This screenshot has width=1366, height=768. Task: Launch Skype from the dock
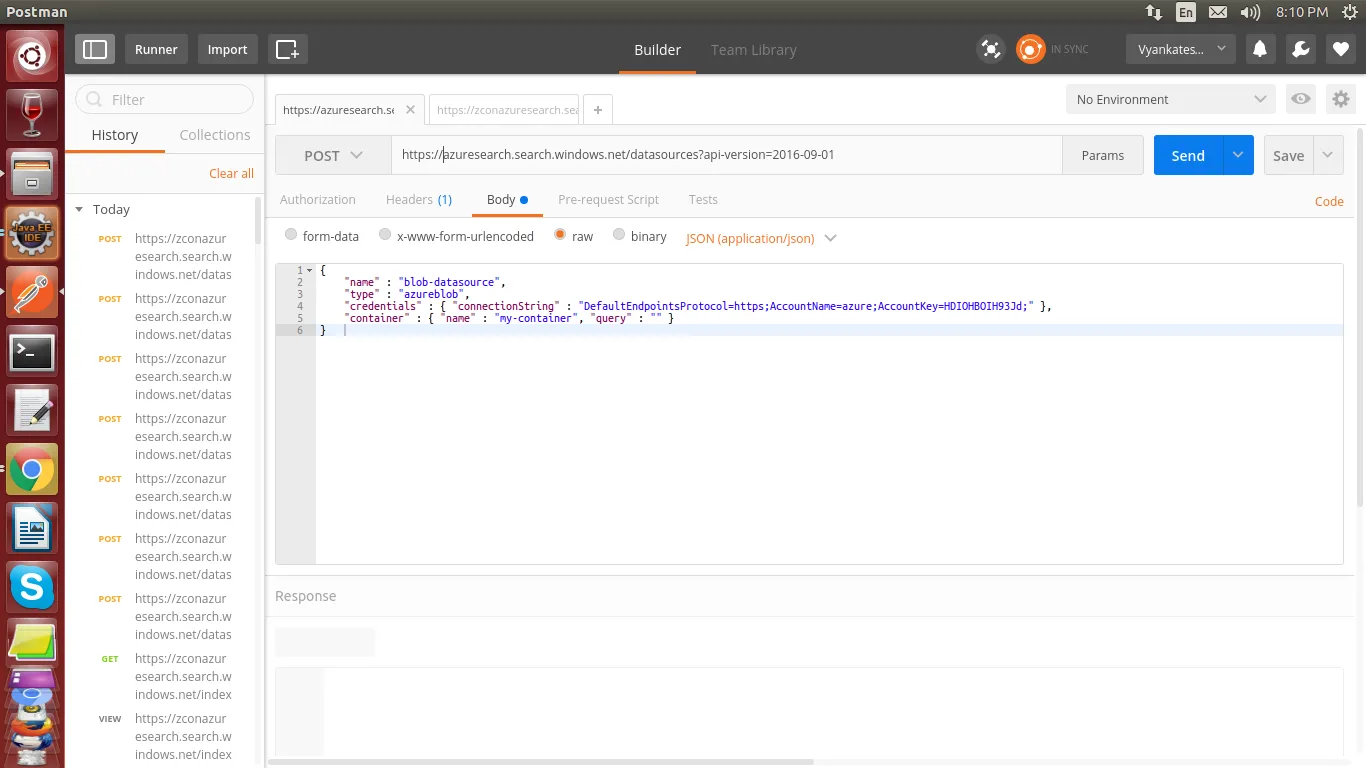pyautogui.click(x=32, y=587)
